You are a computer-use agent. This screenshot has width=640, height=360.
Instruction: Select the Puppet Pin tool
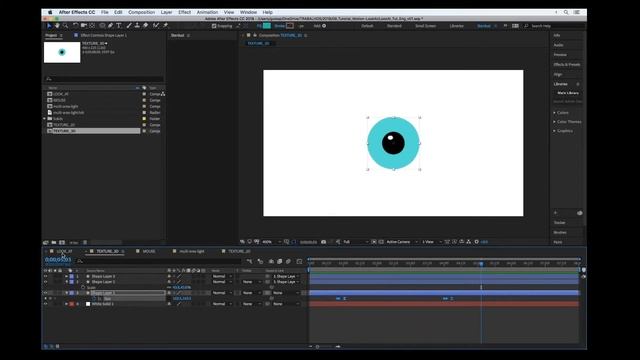coord(166,26)
